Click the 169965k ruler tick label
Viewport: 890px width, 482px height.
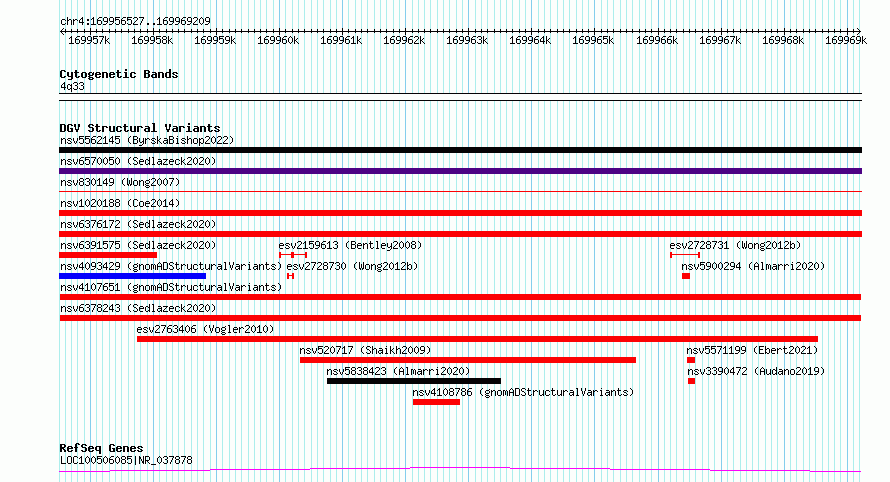pyautogui.click(x=593, y=41)
